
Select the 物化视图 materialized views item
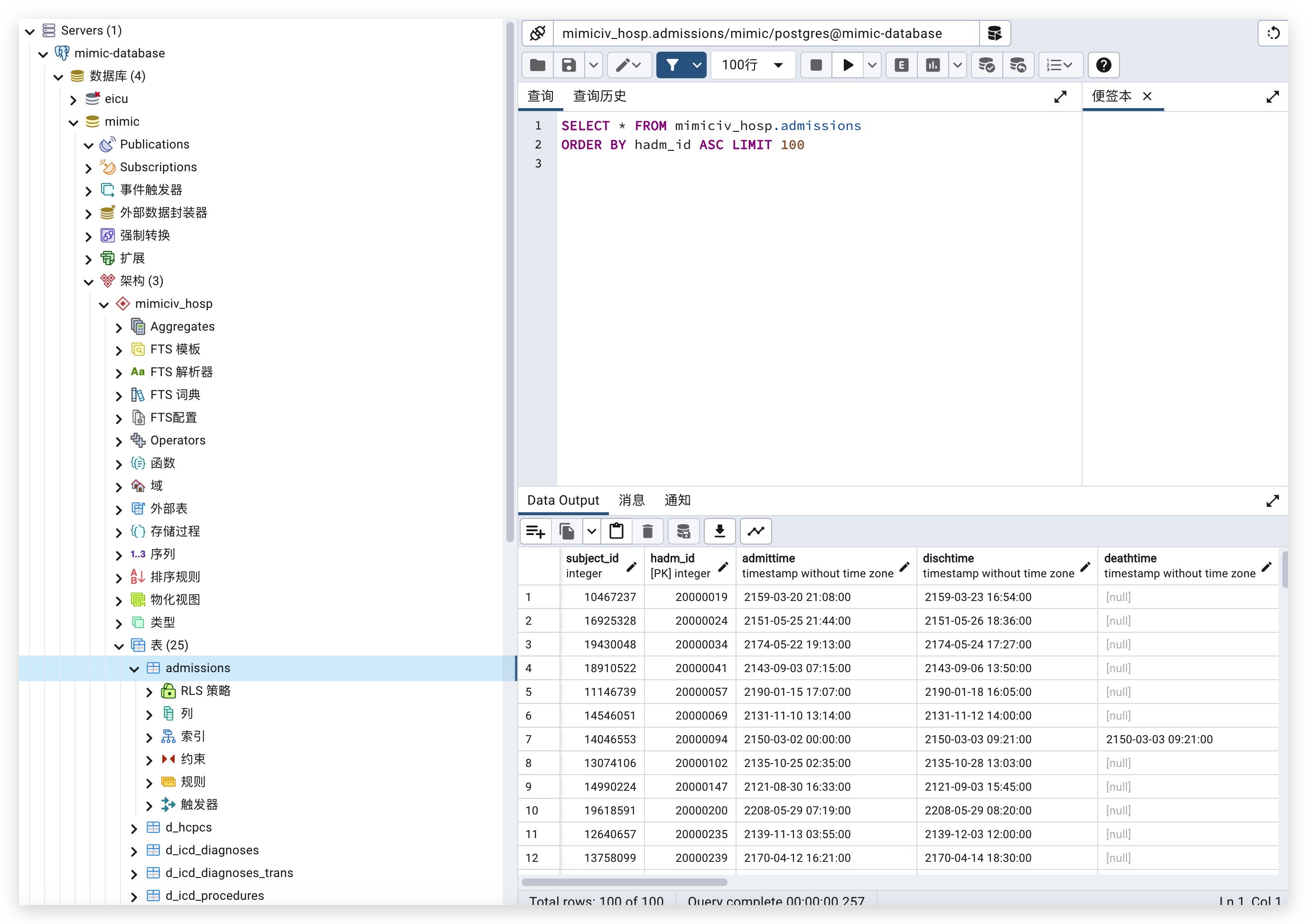pyautogui.click(x=175, y=600)
